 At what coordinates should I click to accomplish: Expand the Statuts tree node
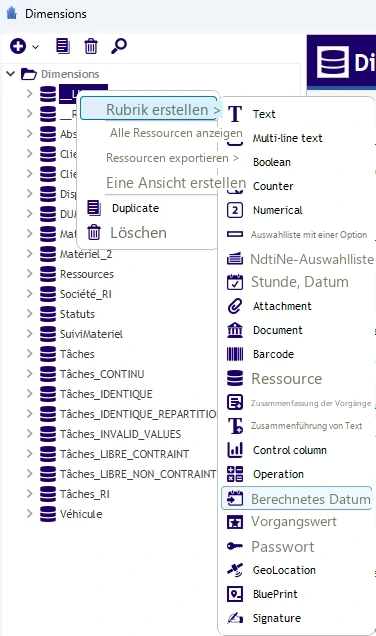pyautogui.click(x=30, y=314)
